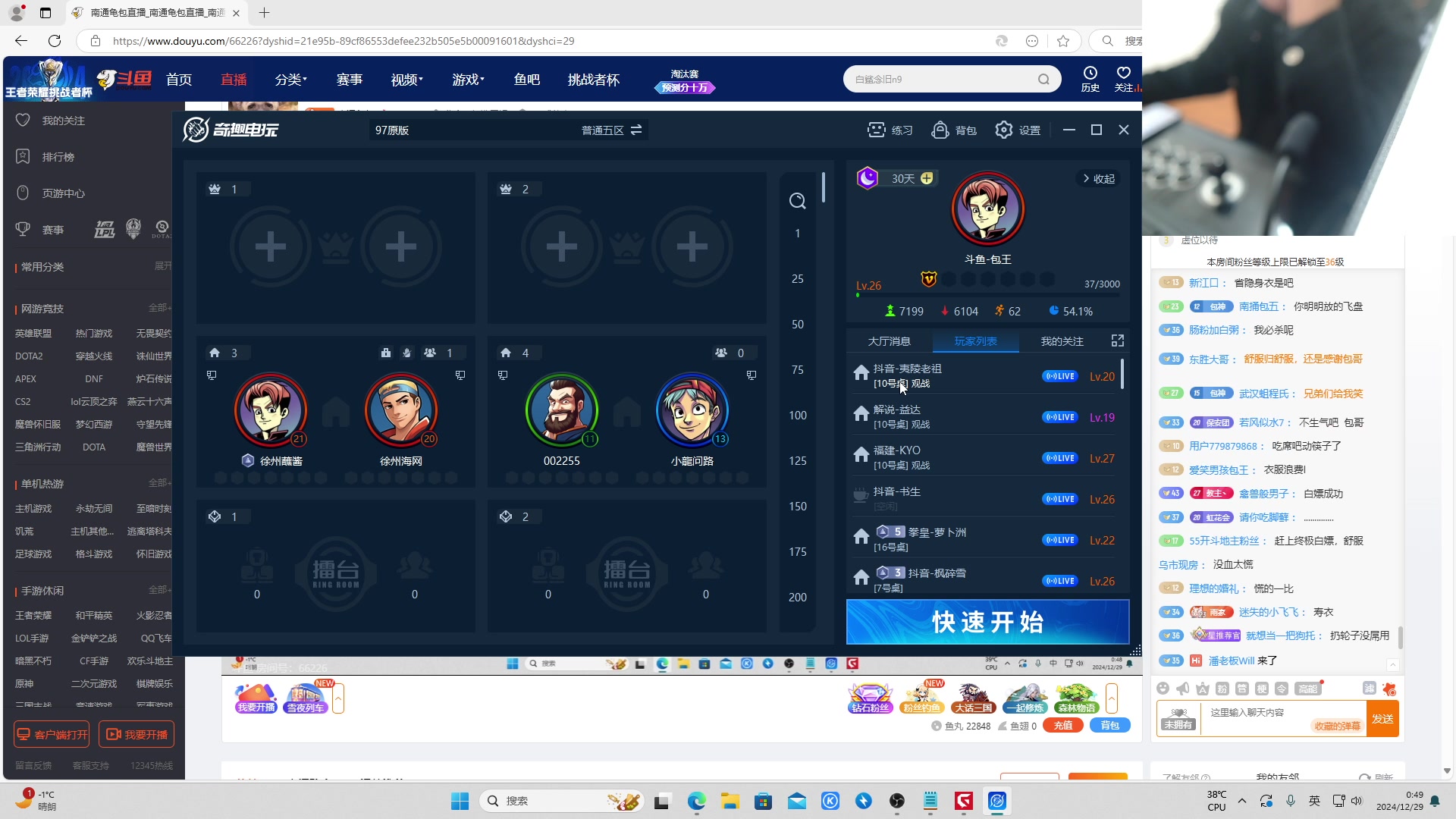Screen dimensions: 1456x819
Task: Join left seat of table 1
Action: pos(271,246)
